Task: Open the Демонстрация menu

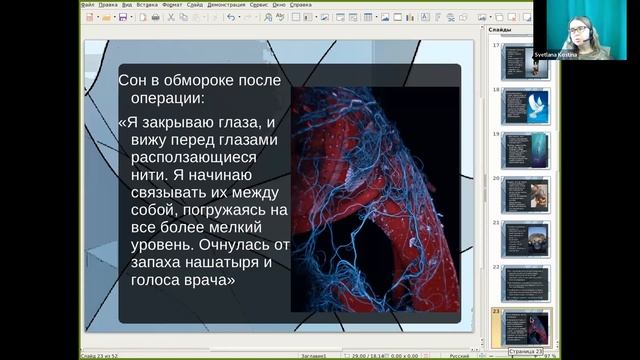Action: 226,5
